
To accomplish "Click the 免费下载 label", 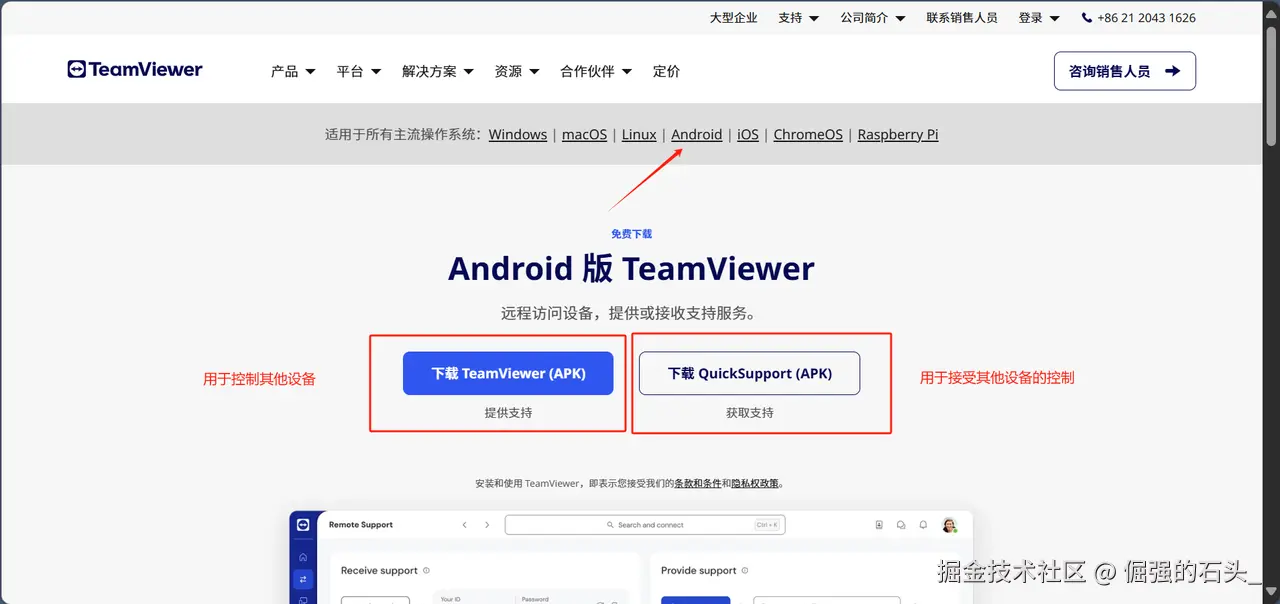I will [x=631, y=233].
